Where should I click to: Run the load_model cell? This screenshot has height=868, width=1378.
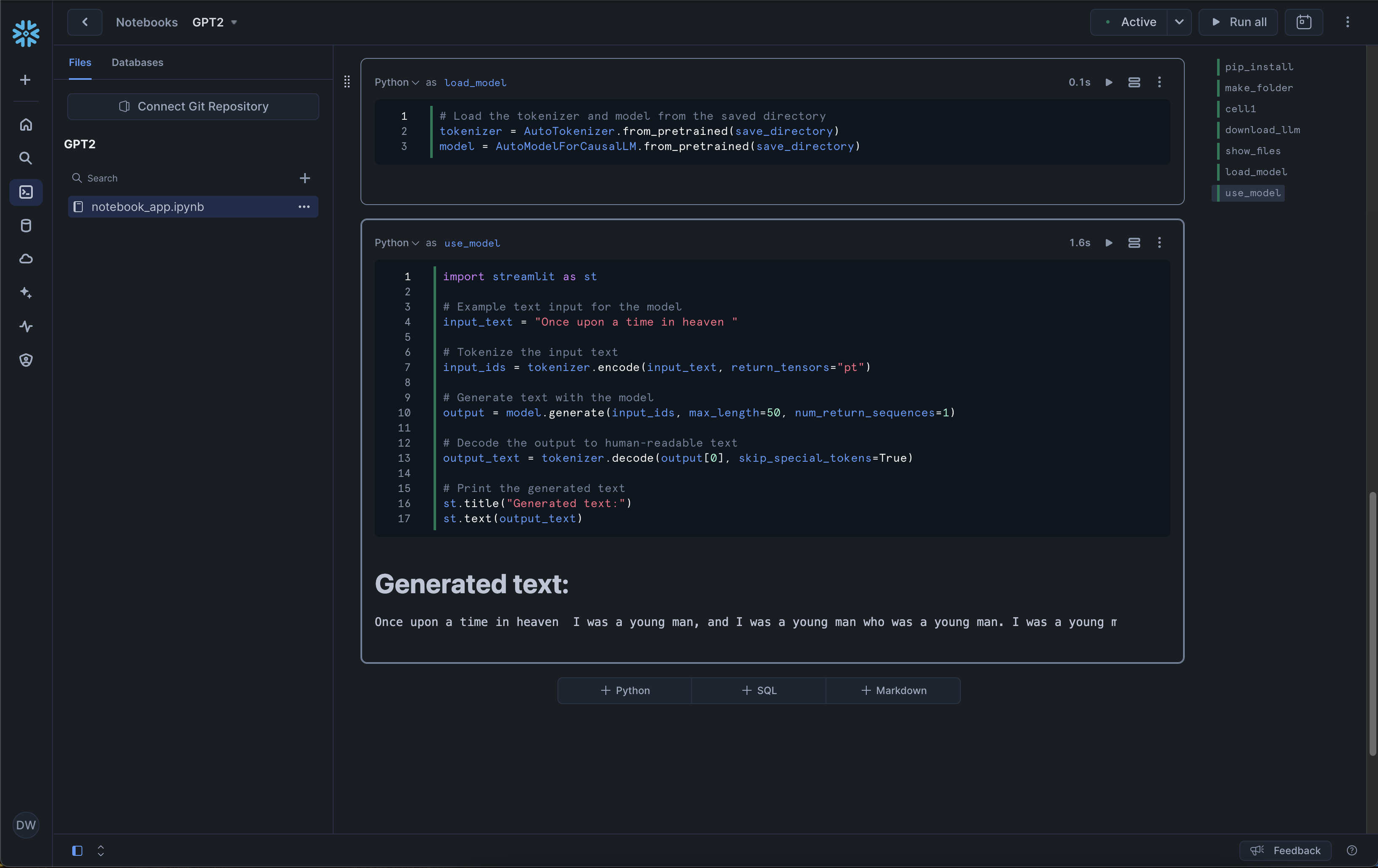click(1108, 82)
